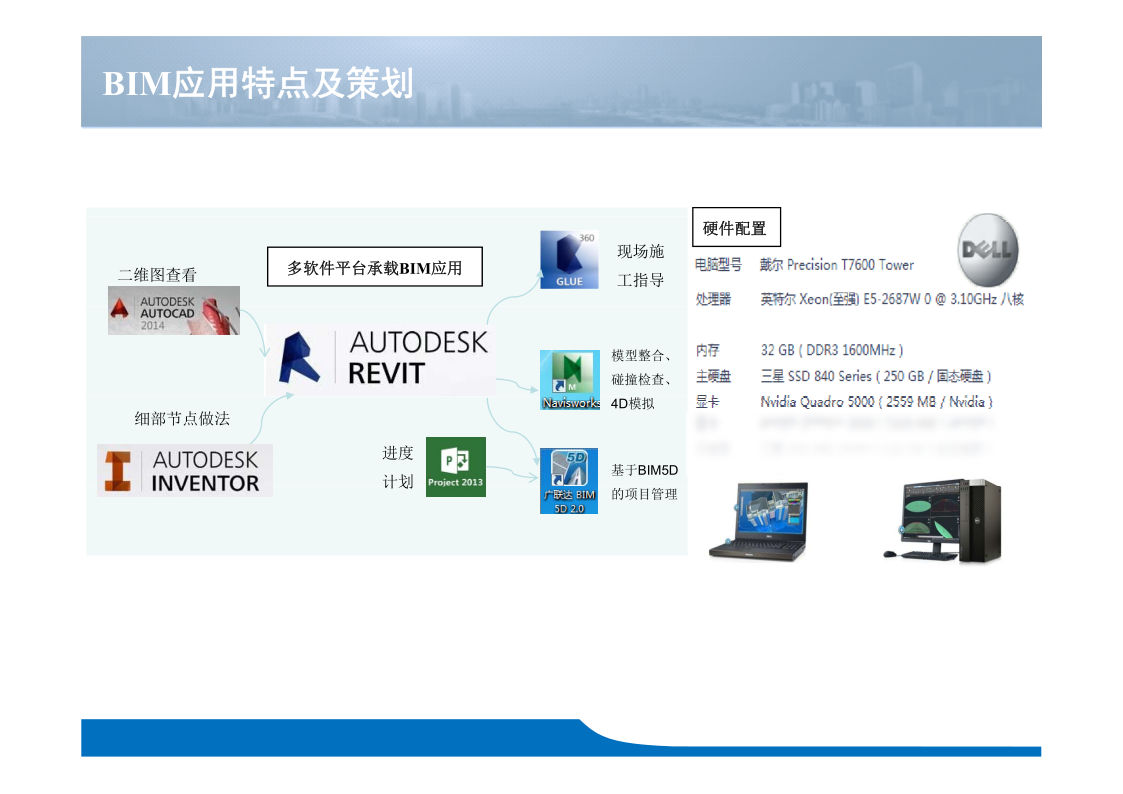Click the 显卡 row label
This screenshot has width=1123, height=794.
708,402
